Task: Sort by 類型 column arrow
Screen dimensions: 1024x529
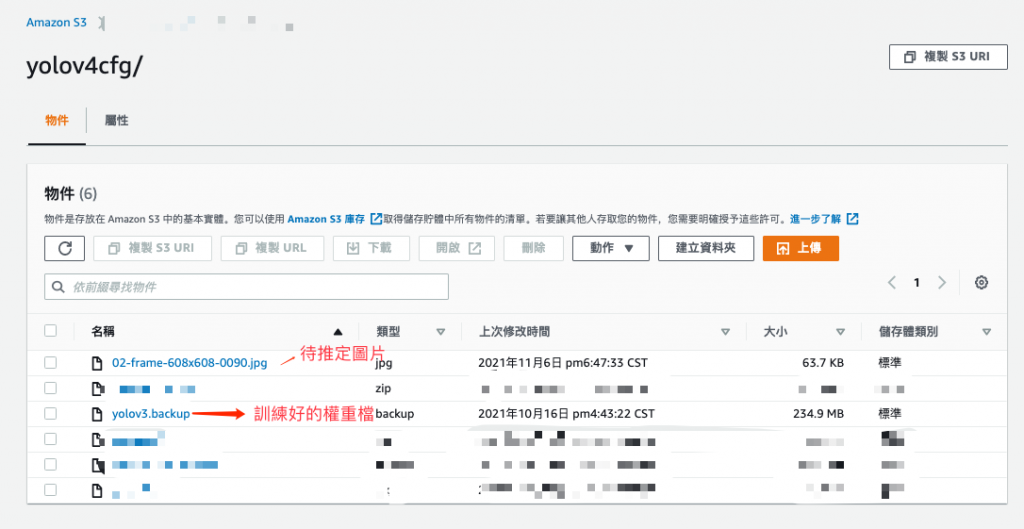Action: click(441, 332)
